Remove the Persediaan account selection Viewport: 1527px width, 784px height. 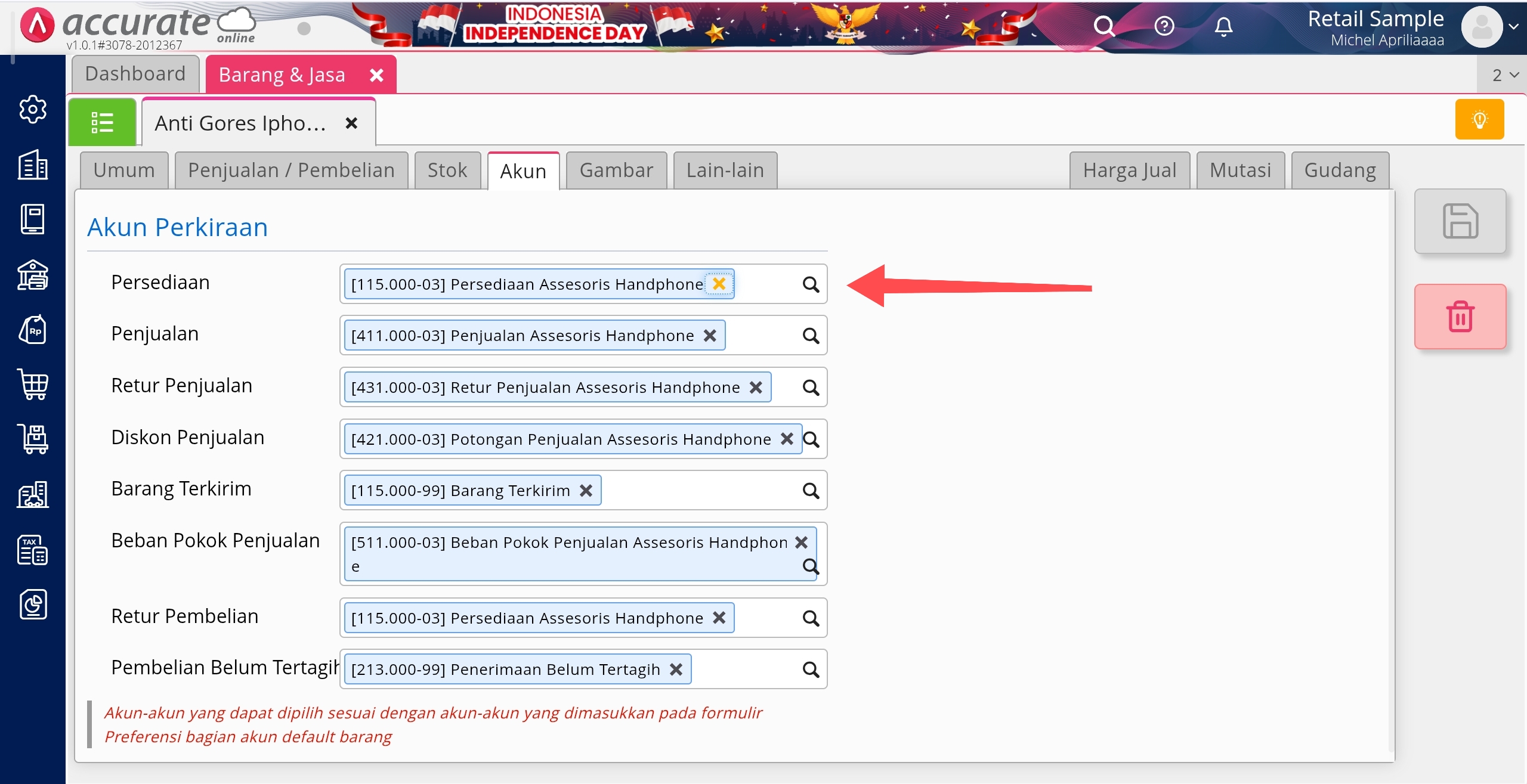719,284
